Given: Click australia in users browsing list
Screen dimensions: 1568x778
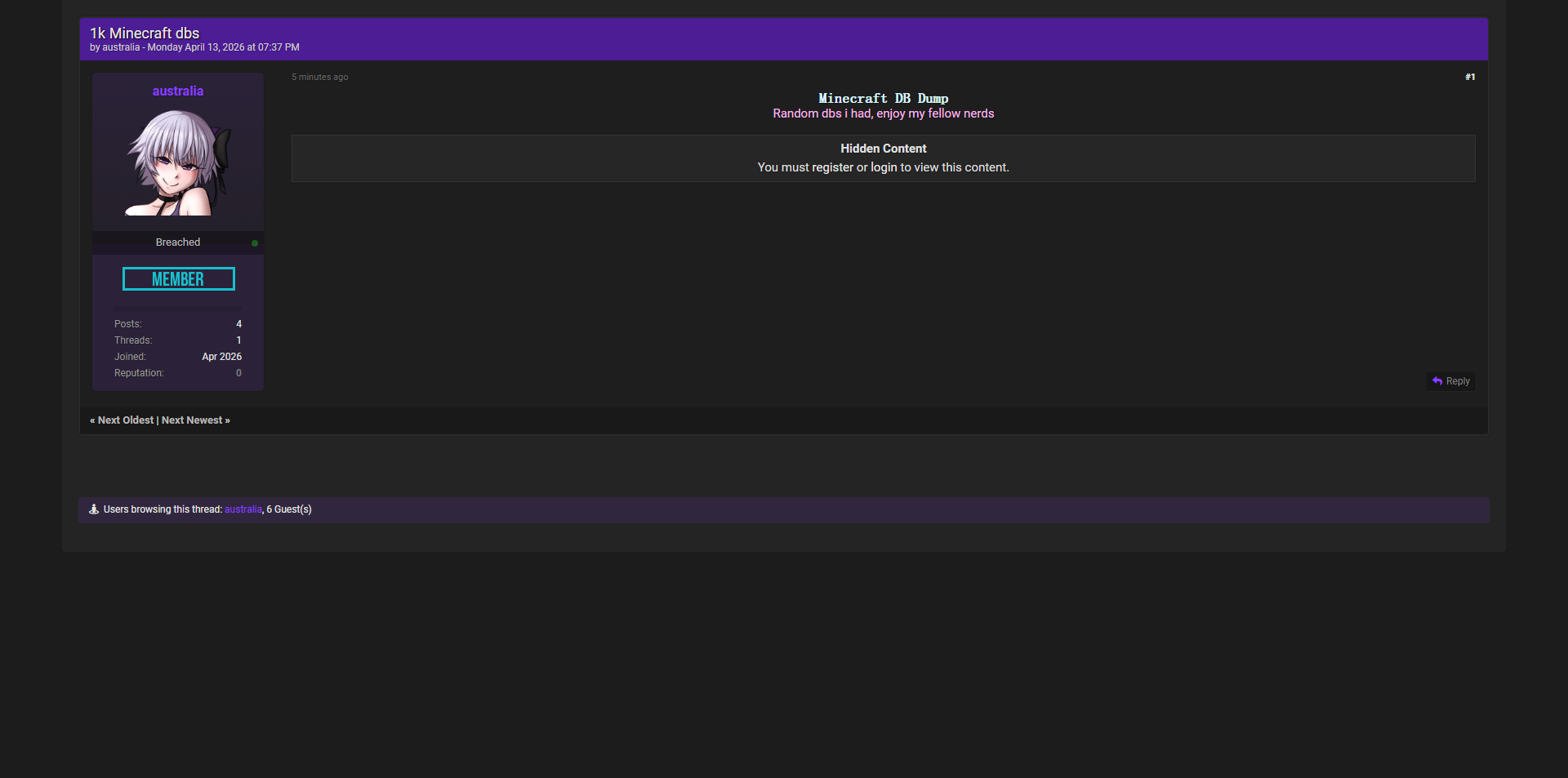Looking at the screenshot, I should pyautogui.click(x=243, y=509).
